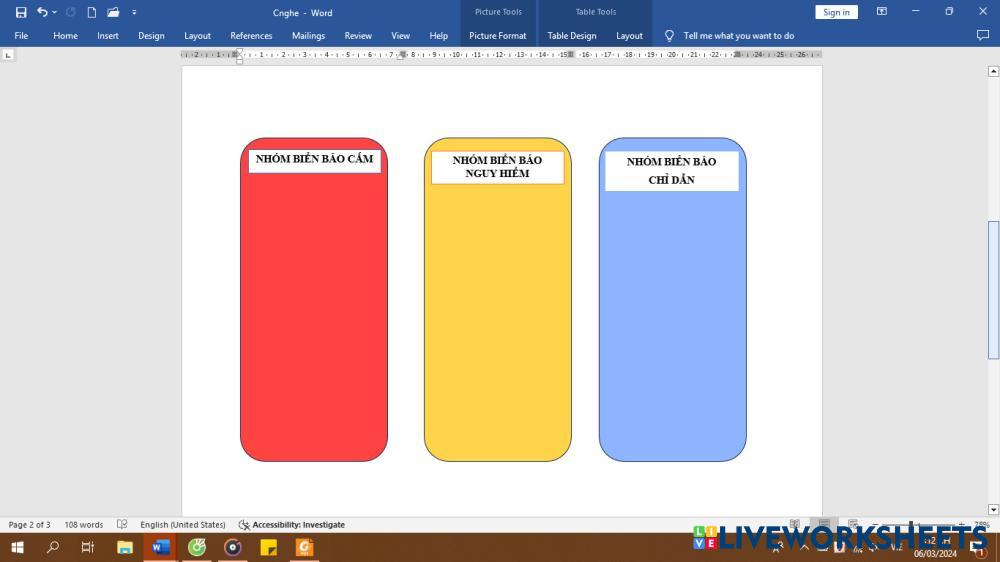Click the Open folder icon in title bar
This screenshot has height=562, width=1000.
pyautogui.click(x=113, y=12)
